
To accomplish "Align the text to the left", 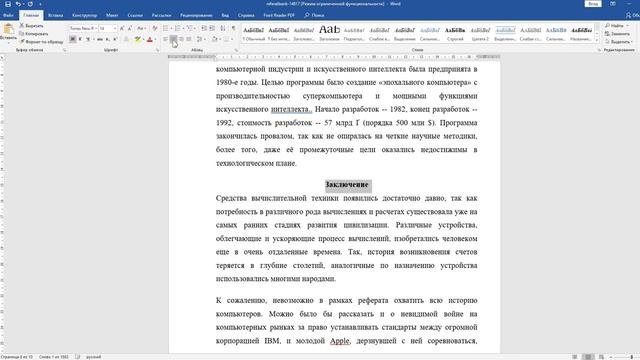I will click(x=166, y=39).
